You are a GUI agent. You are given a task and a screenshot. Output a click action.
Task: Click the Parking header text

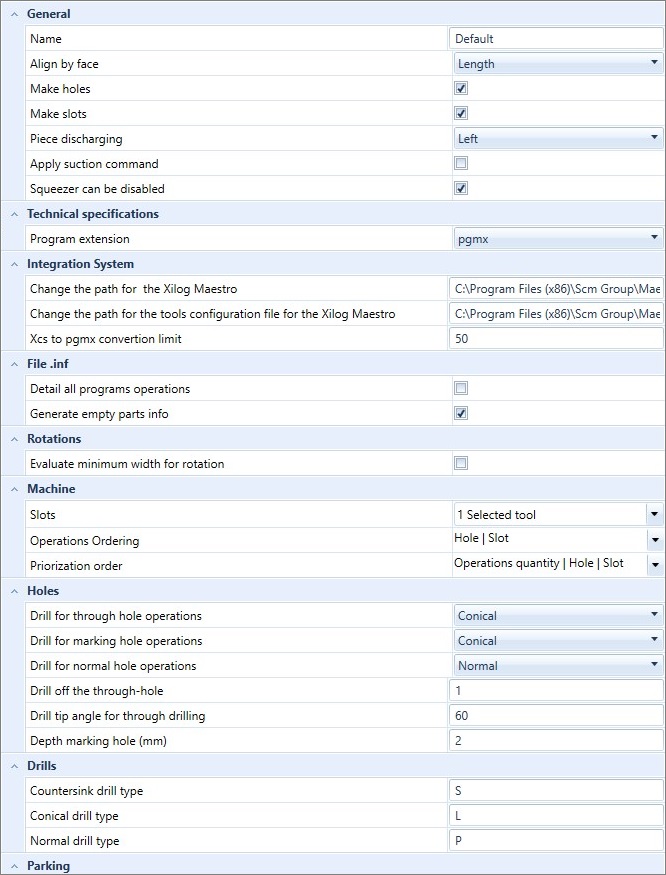pos(49,866)
